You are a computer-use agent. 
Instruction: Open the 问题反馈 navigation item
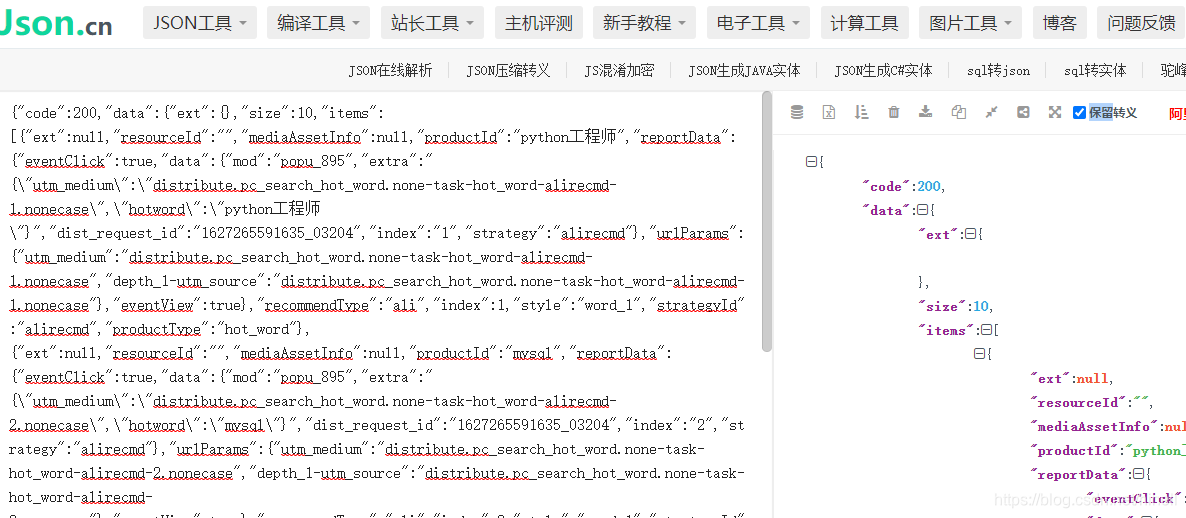[1141, 23]
